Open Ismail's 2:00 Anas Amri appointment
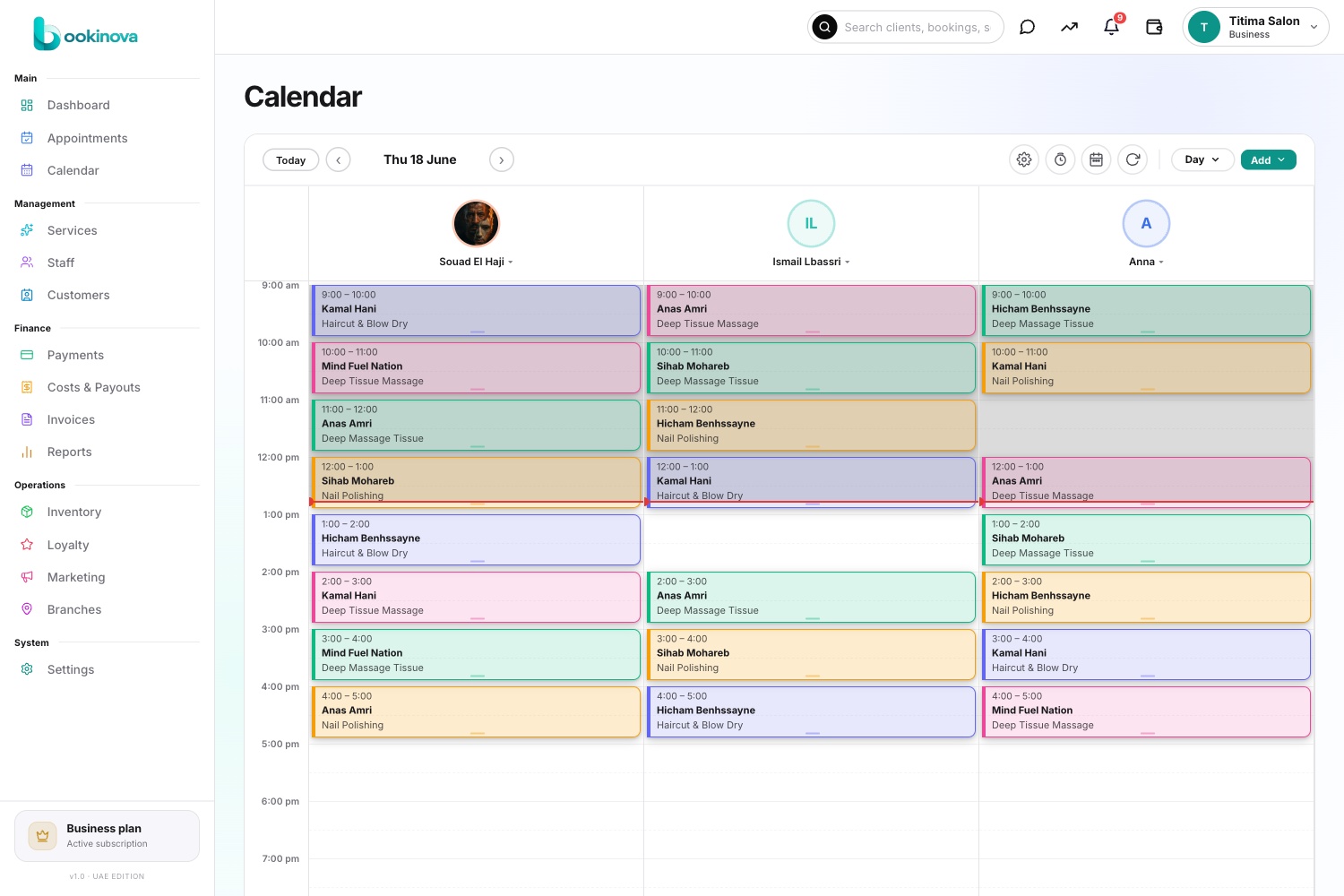1344x896 pixels. (811, 597)
